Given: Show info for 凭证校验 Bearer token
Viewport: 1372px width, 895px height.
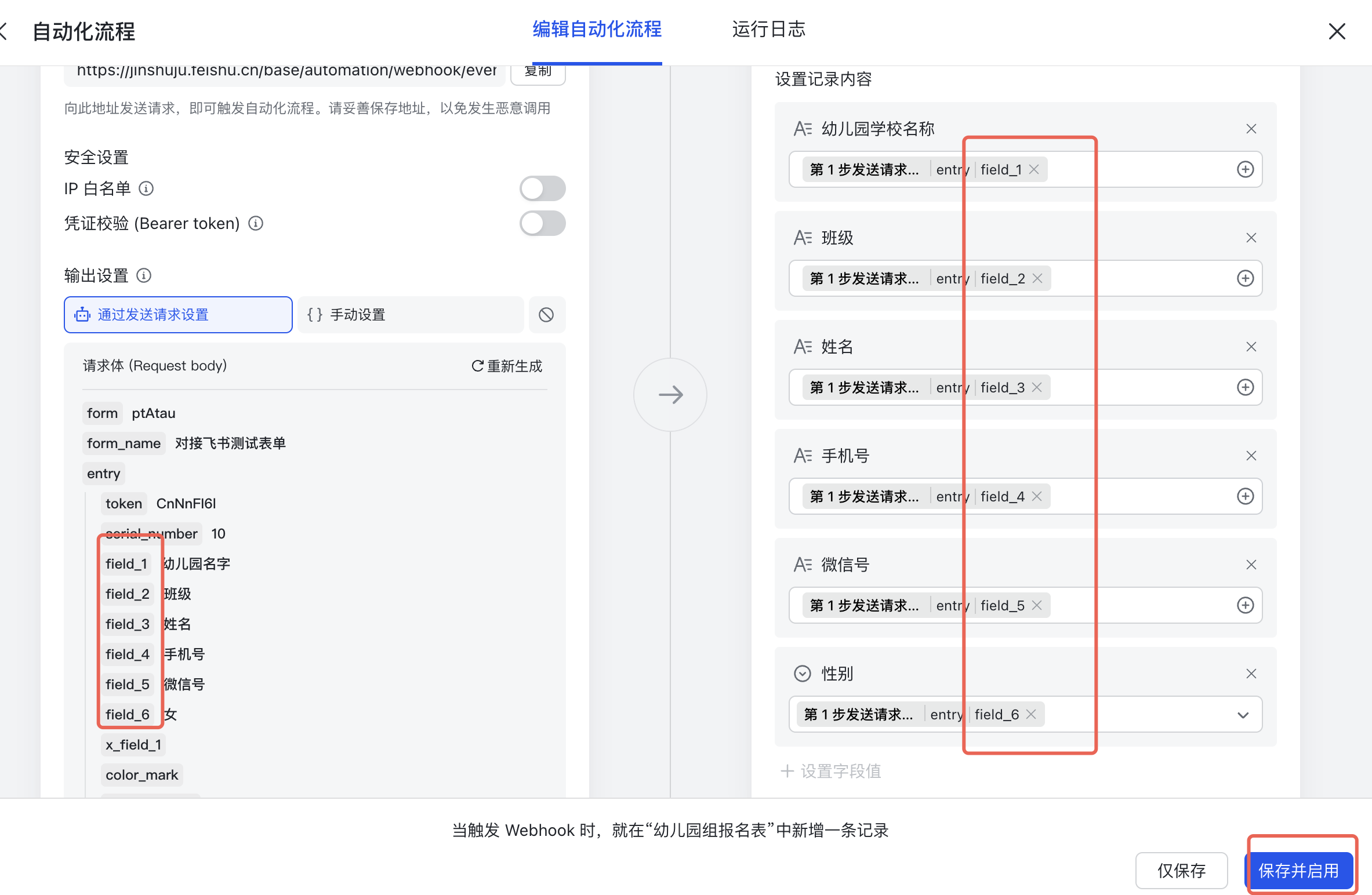Looking at the screenshot, I should pyautogui.click(x=256, y=223).
